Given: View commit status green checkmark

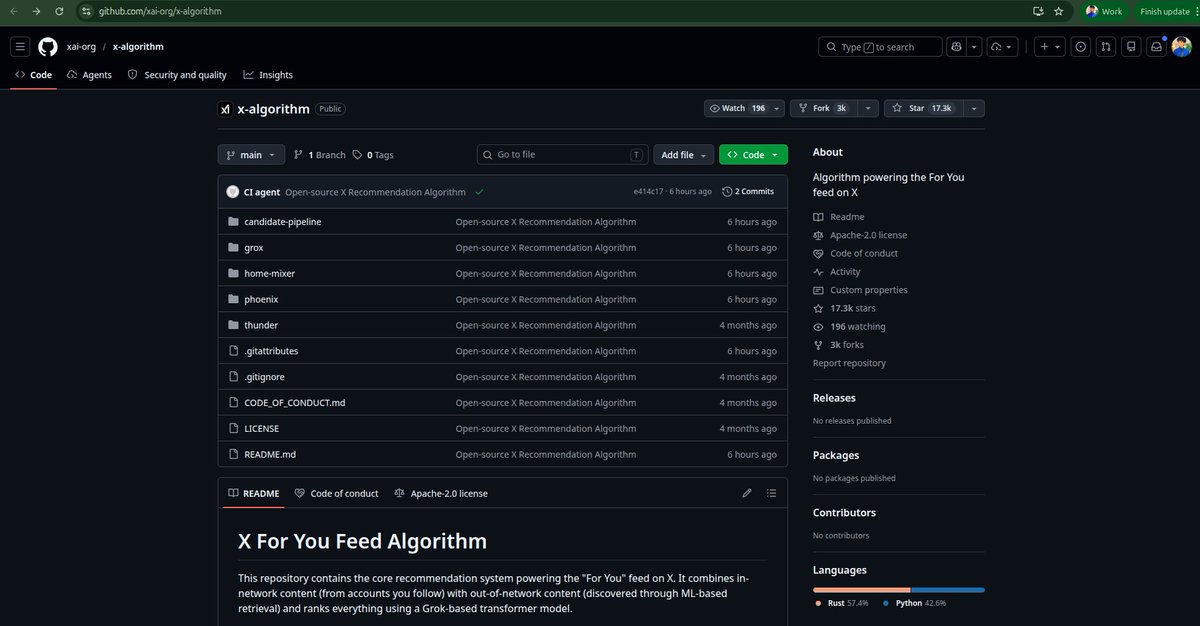Looking at the screenshot, I should [x=480, y=192].
